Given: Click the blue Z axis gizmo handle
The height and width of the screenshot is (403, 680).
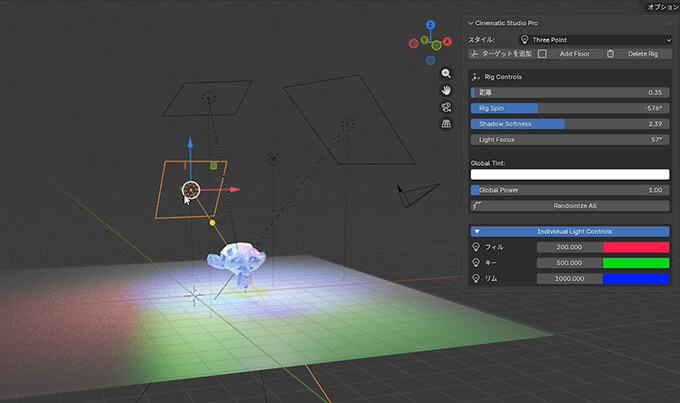Looking at the screenshot, I should [x=430, y=24].
